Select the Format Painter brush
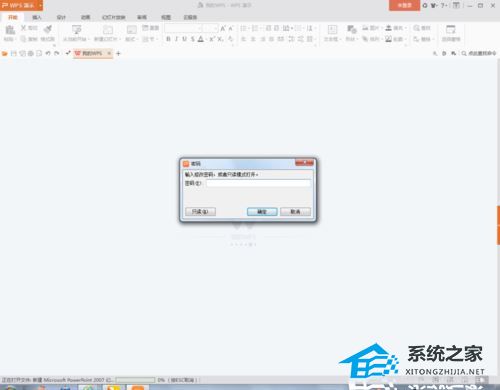This screenshot has width=500, height=390. click(48, 29)
